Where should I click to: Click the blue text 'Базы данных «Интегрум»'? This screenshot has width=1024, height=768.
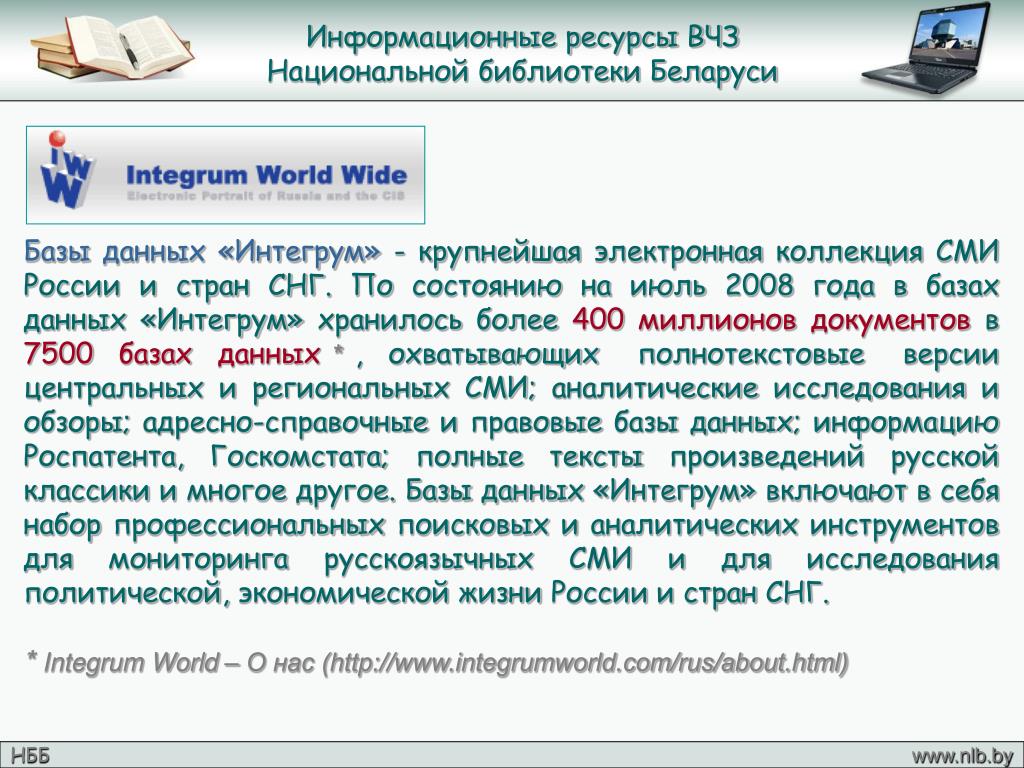[x=202, y=252]
